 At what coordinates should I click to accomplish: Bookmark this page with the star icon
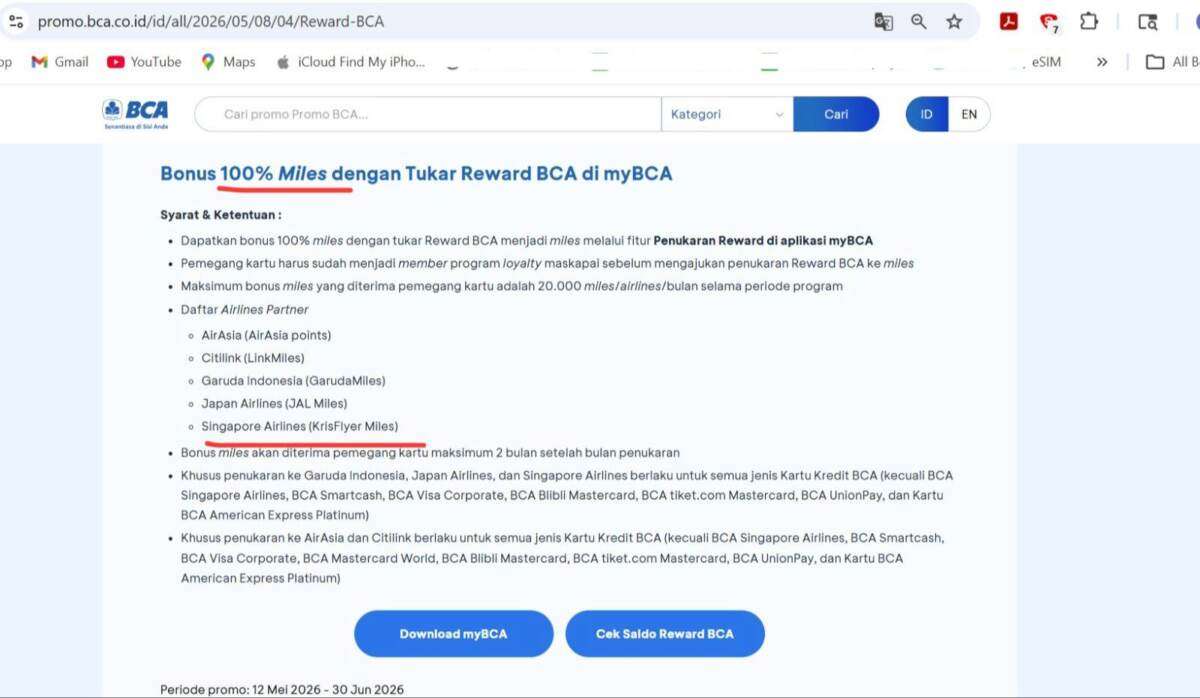click(x=954, y=22)
